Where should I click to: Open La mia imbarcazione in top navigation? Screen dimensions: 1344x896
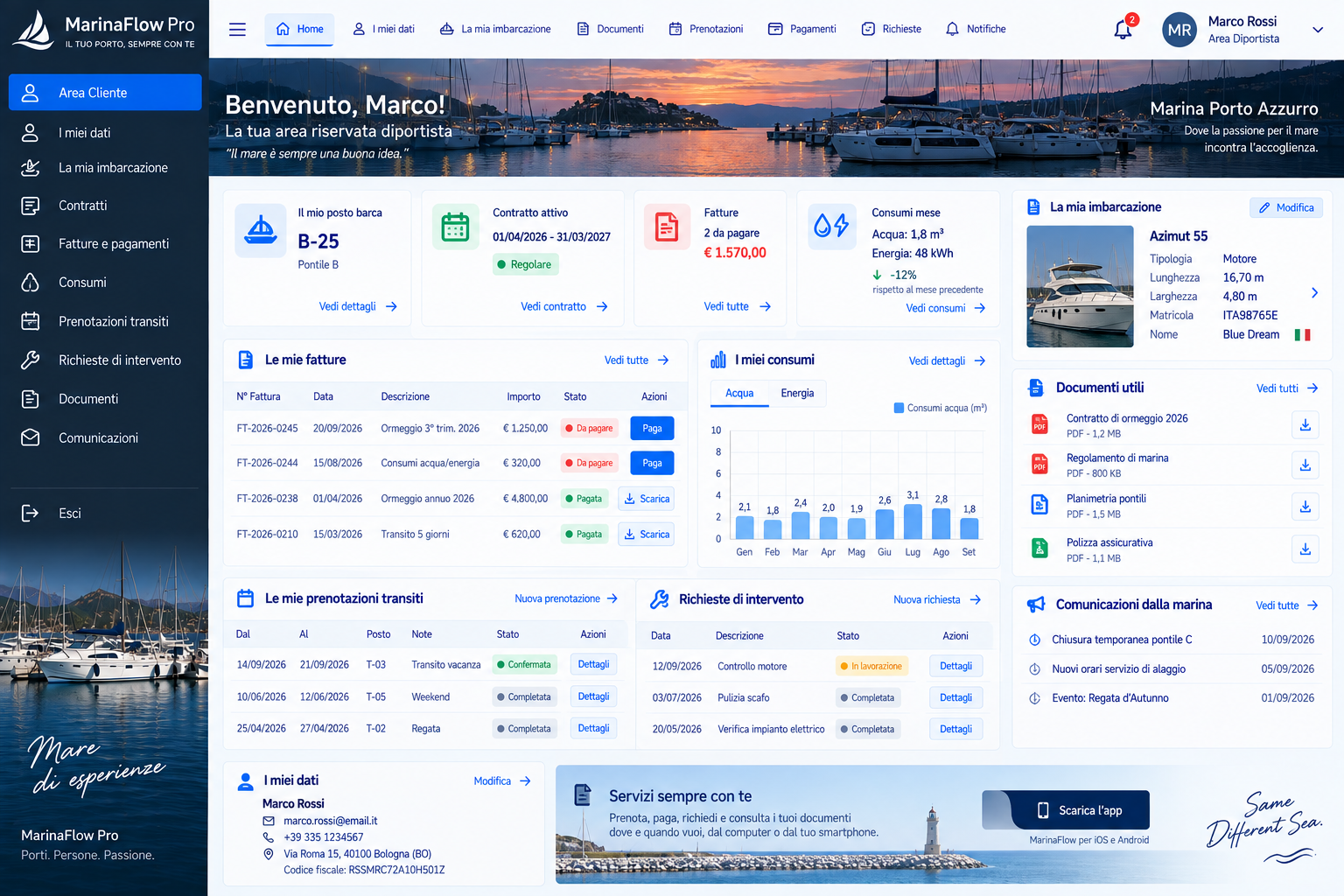(x=495, y=29)
